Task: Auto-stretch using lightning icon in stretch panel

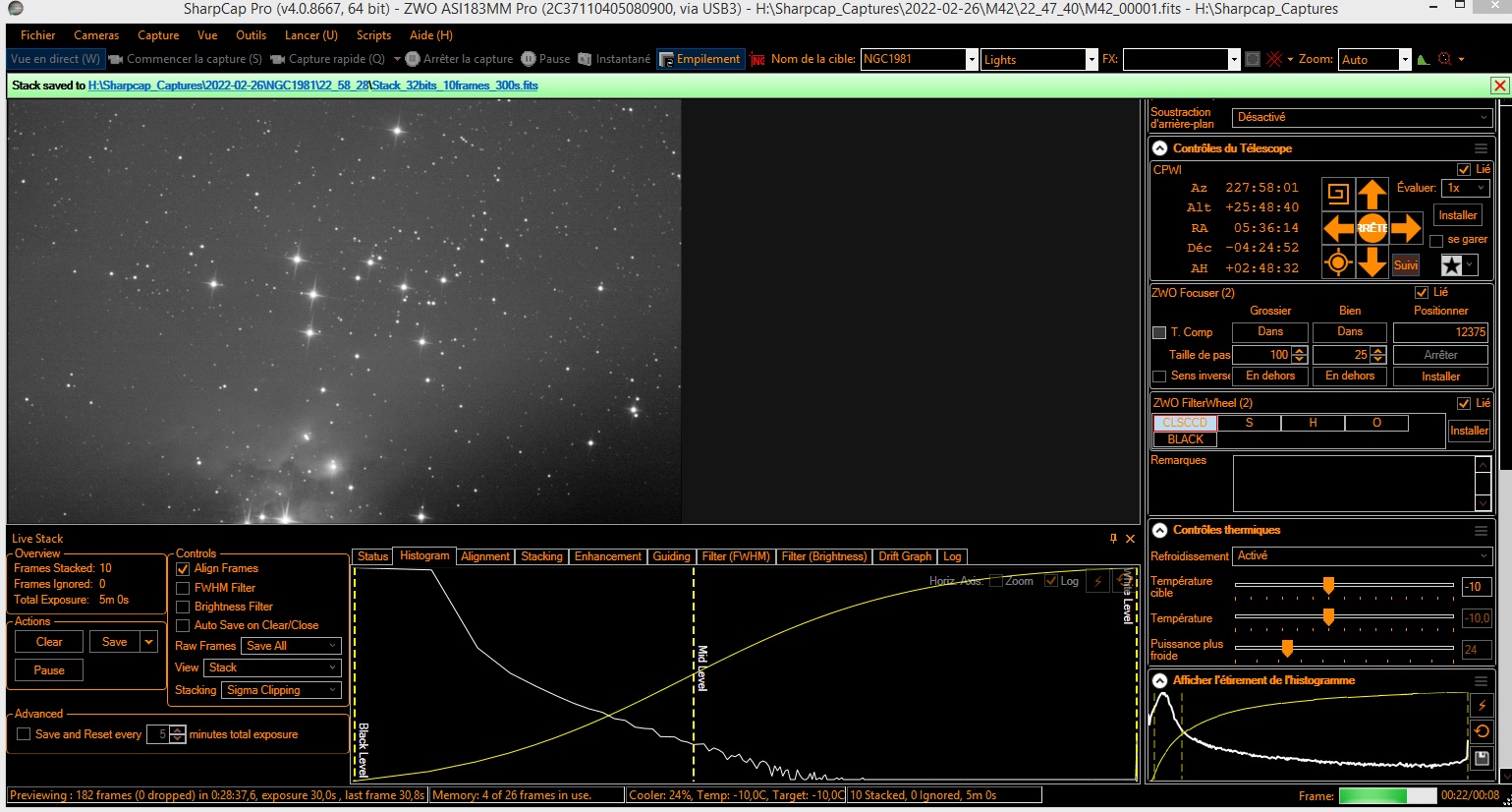Action: [1482, 706]
